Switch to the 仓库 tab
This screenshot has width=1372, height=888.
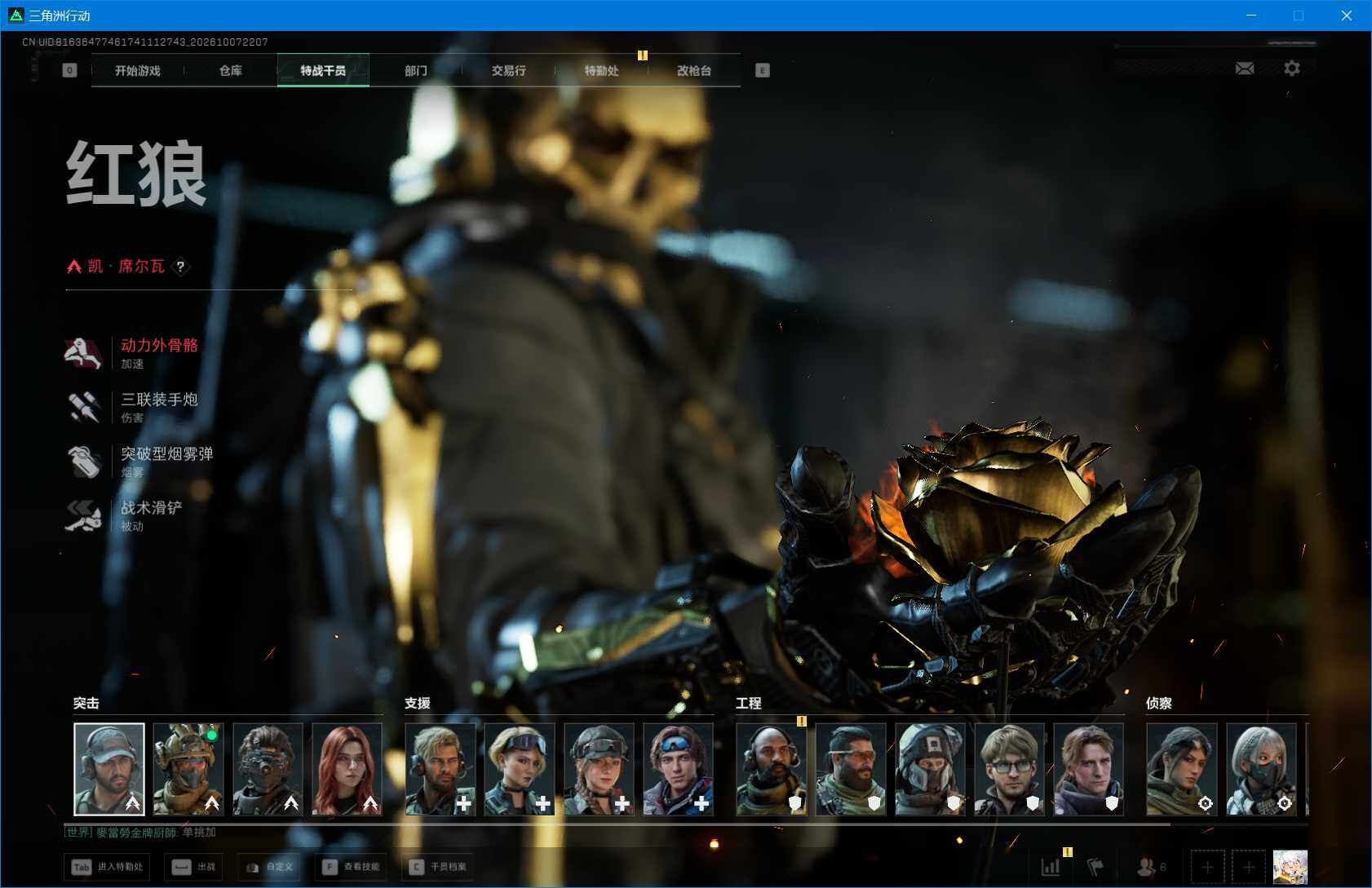pos(231,71)
